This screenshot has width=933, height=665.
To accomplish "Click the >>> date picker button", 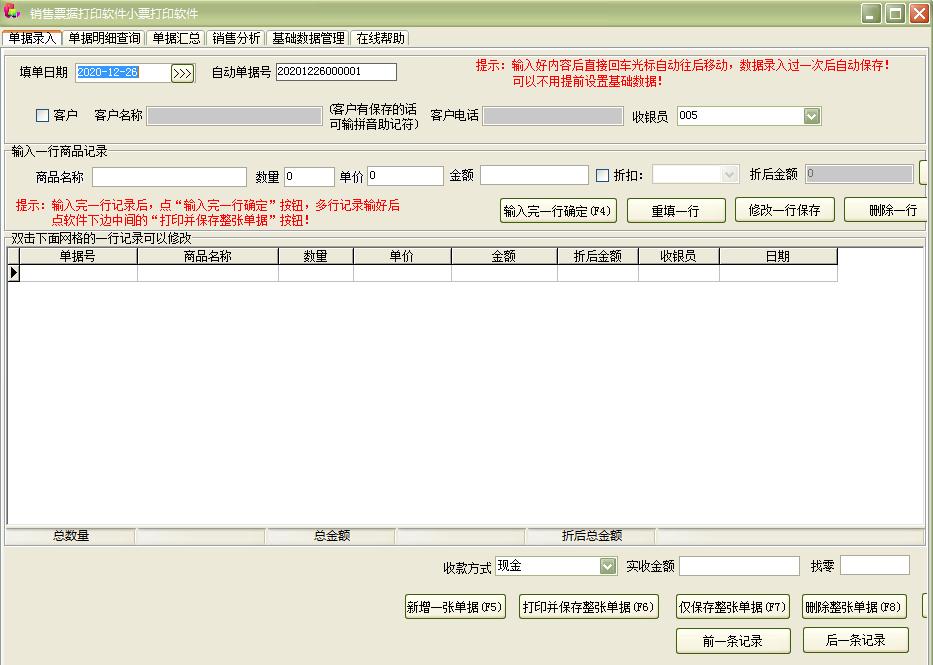I will pyautogui.click(x=182, y=73).
